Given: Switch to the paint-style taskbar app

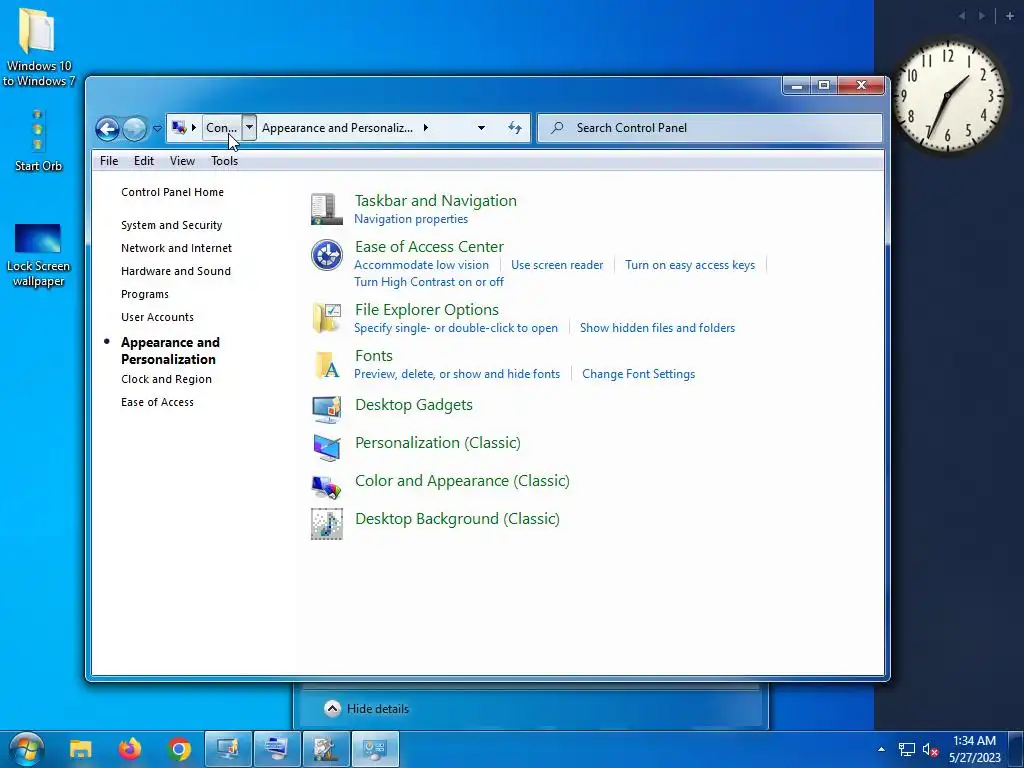Looking at the screenshot, I should pos(326,749).
